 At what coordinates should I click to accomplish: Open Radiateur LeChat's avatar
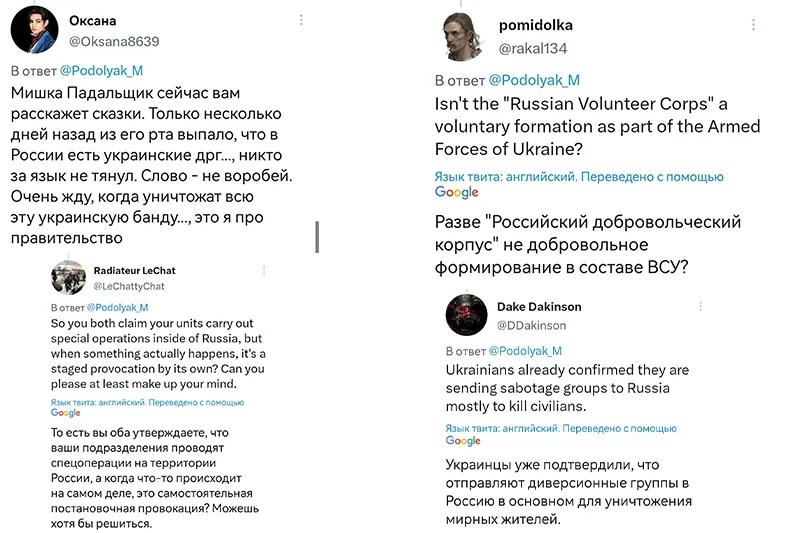[68, 277]
